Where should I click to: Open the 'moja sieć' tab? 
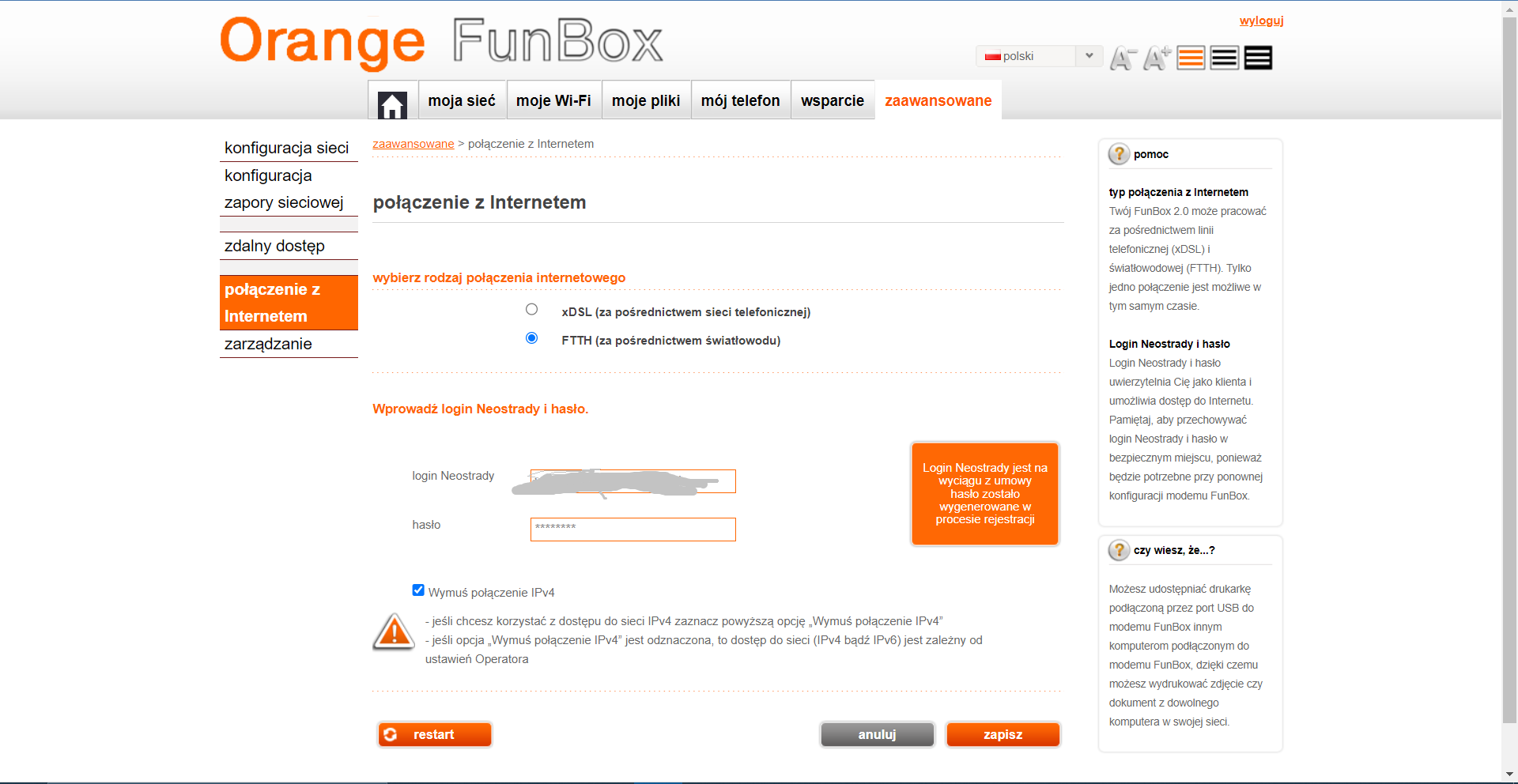pos(462,100)
